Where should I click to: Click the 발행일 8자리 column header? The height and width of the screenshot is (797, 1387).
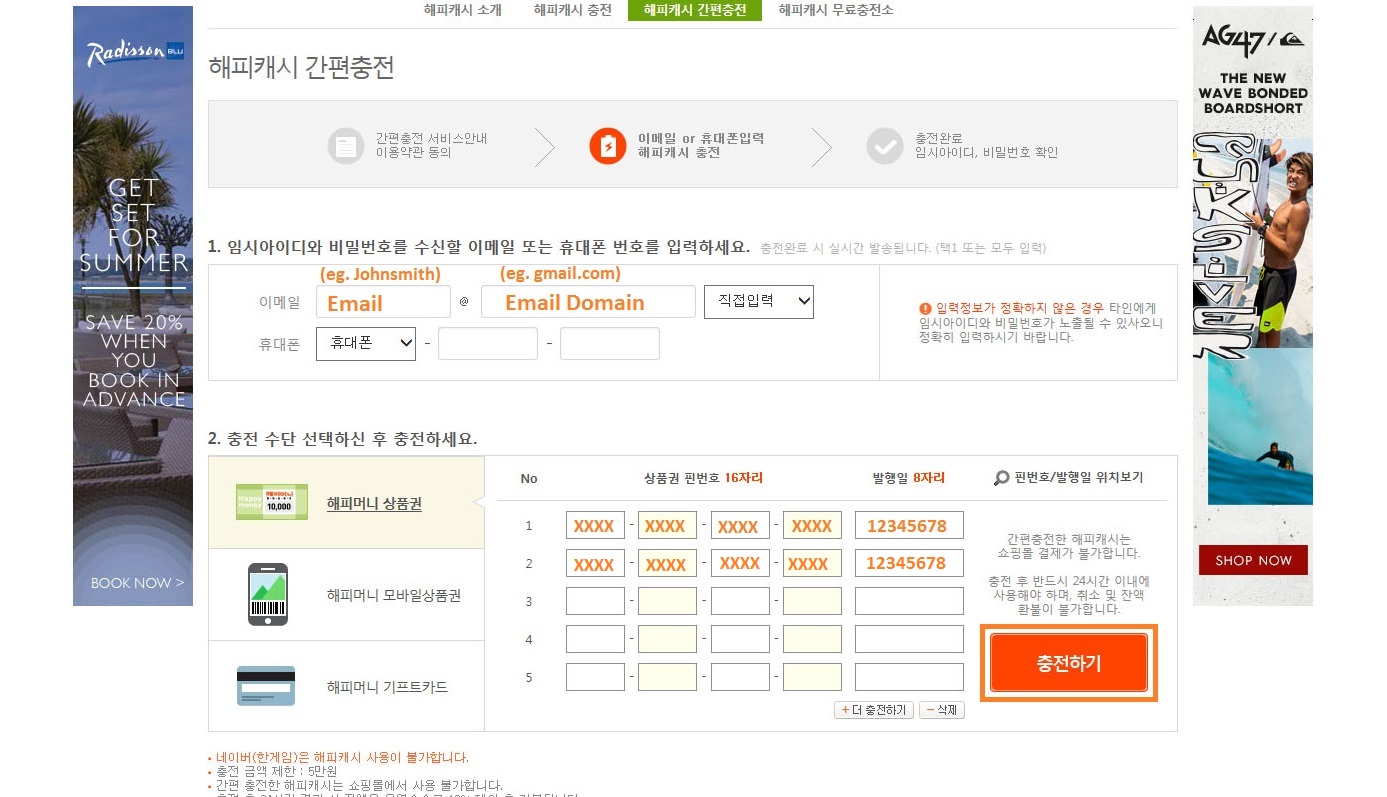coord(908,478)
